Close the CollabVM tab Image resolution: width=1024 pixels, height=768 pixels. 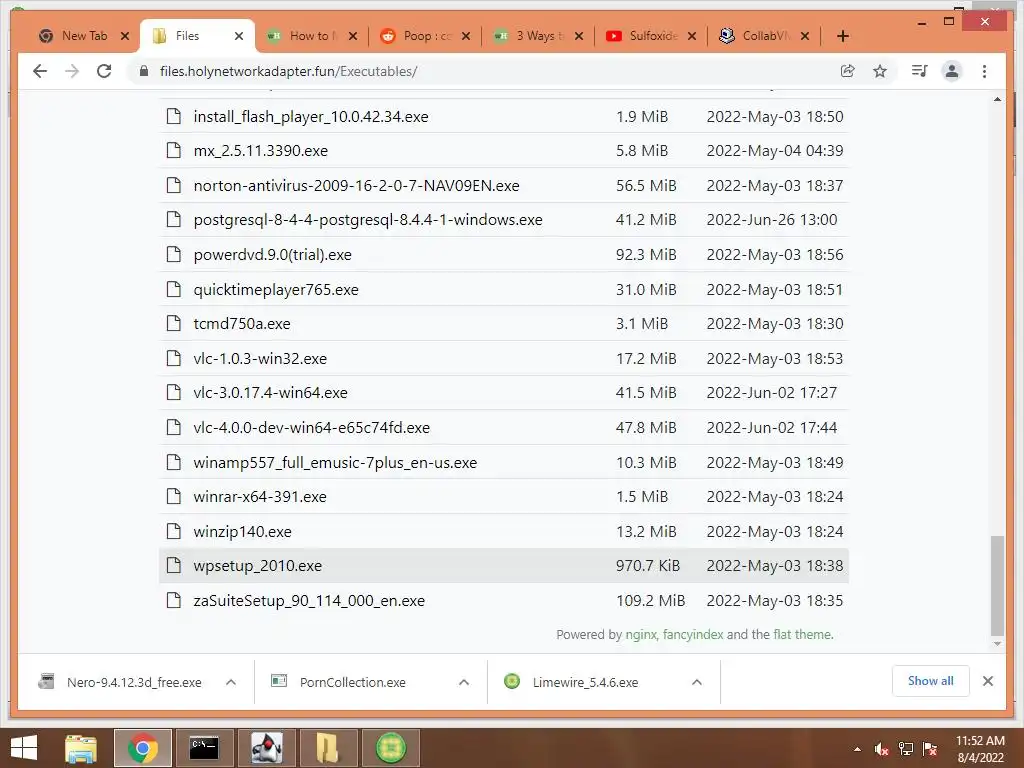(805, 36)
